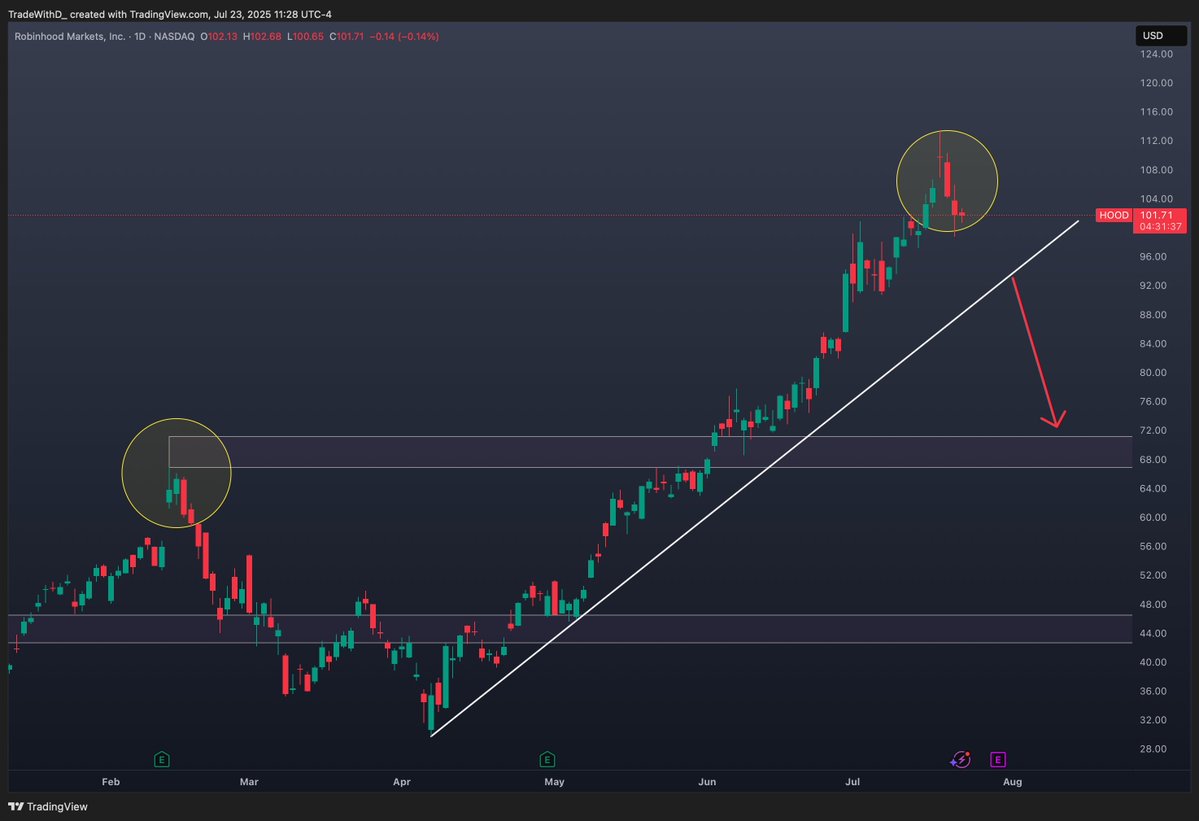Click the TradingView logo at bottom left
Screen dimensions: 1199x821
[x=47, y=806]
